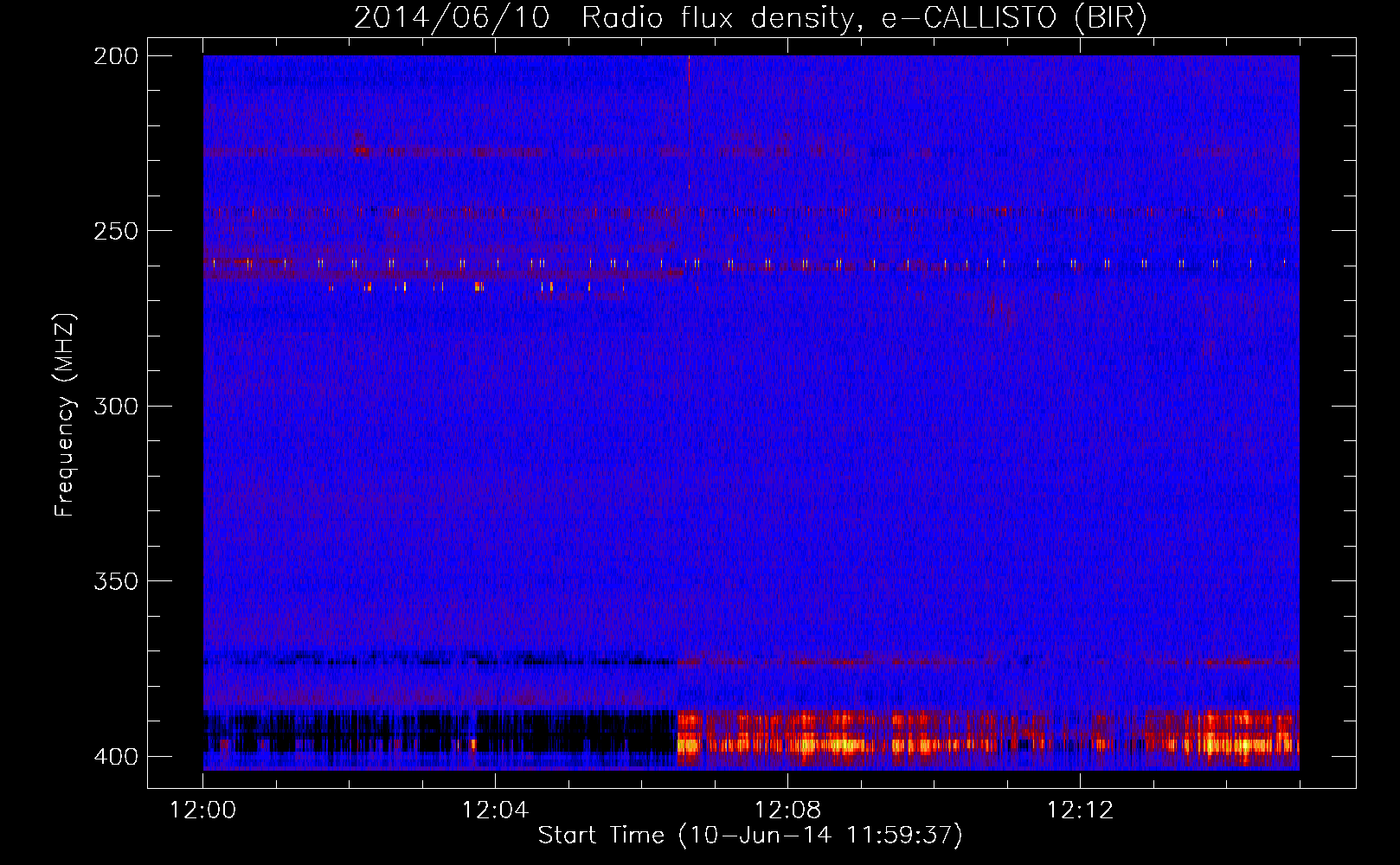Click the 300 frequency tick label
The height and width of the screenshot is (865, 1400).
click(x=116, y=406)
